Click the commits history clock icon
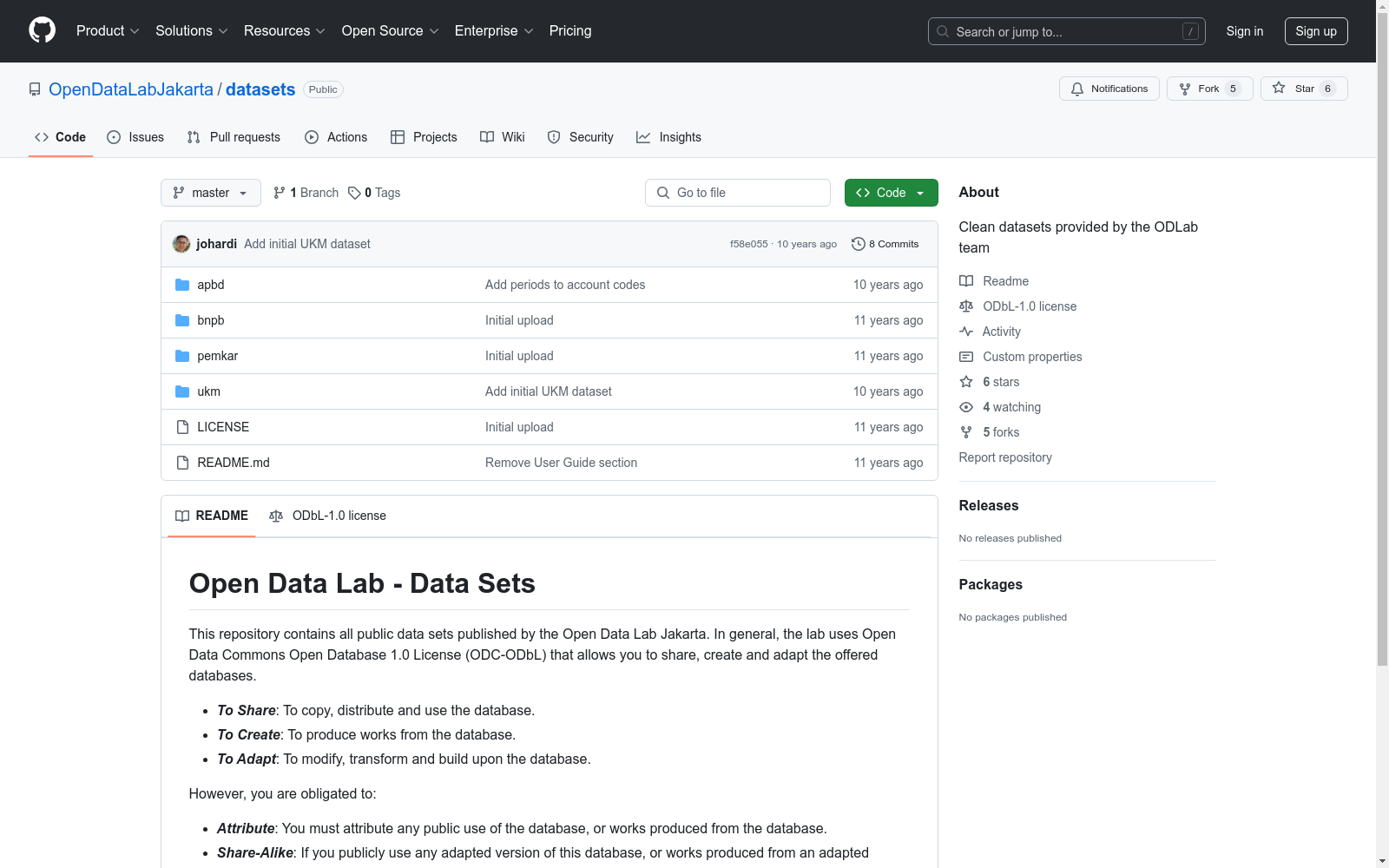Image resolution: width=1389 pixels, height=868 pixels. click(x=859, y=244)
